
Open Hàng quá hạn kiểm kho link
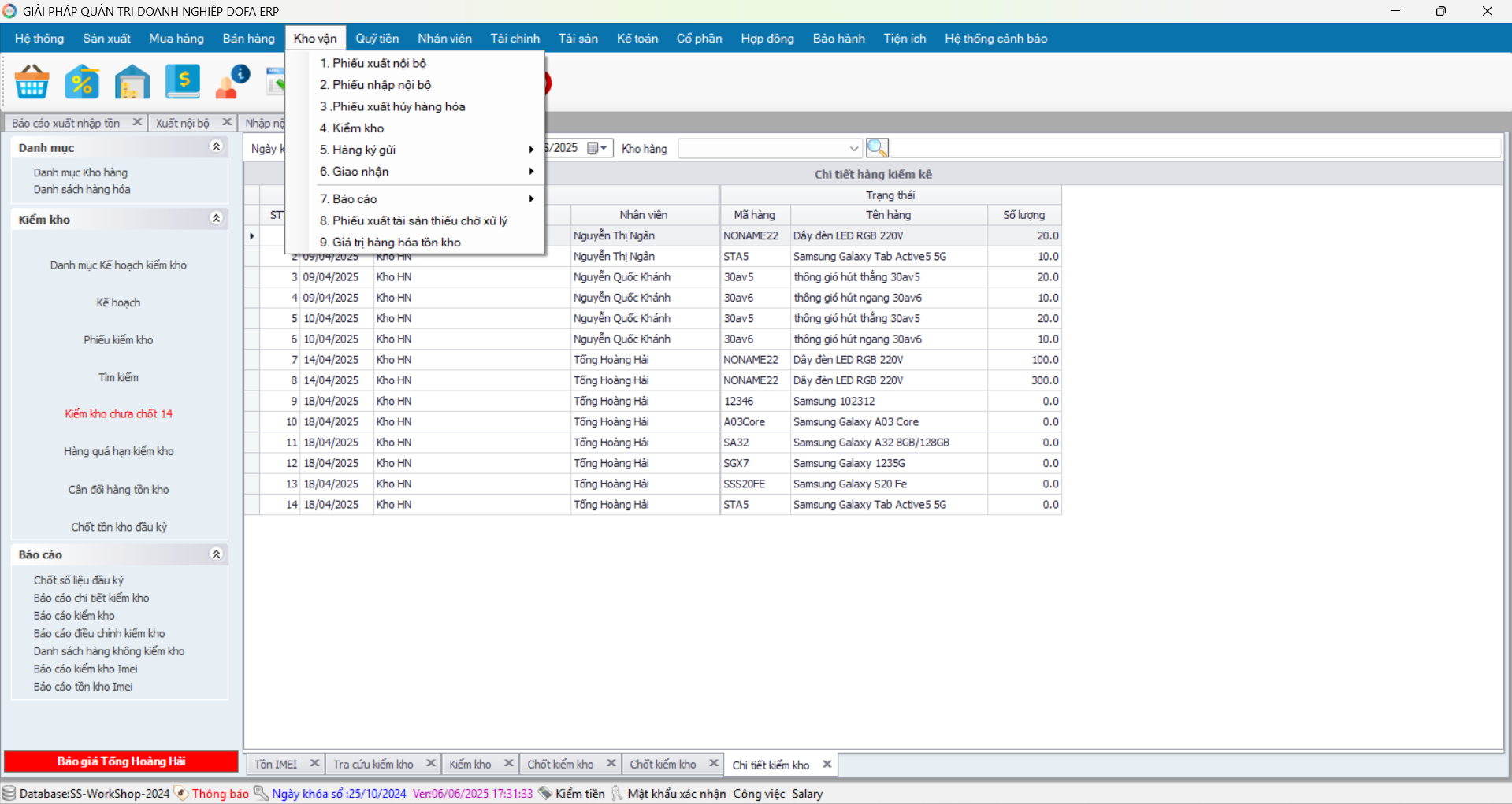[118, 452]
